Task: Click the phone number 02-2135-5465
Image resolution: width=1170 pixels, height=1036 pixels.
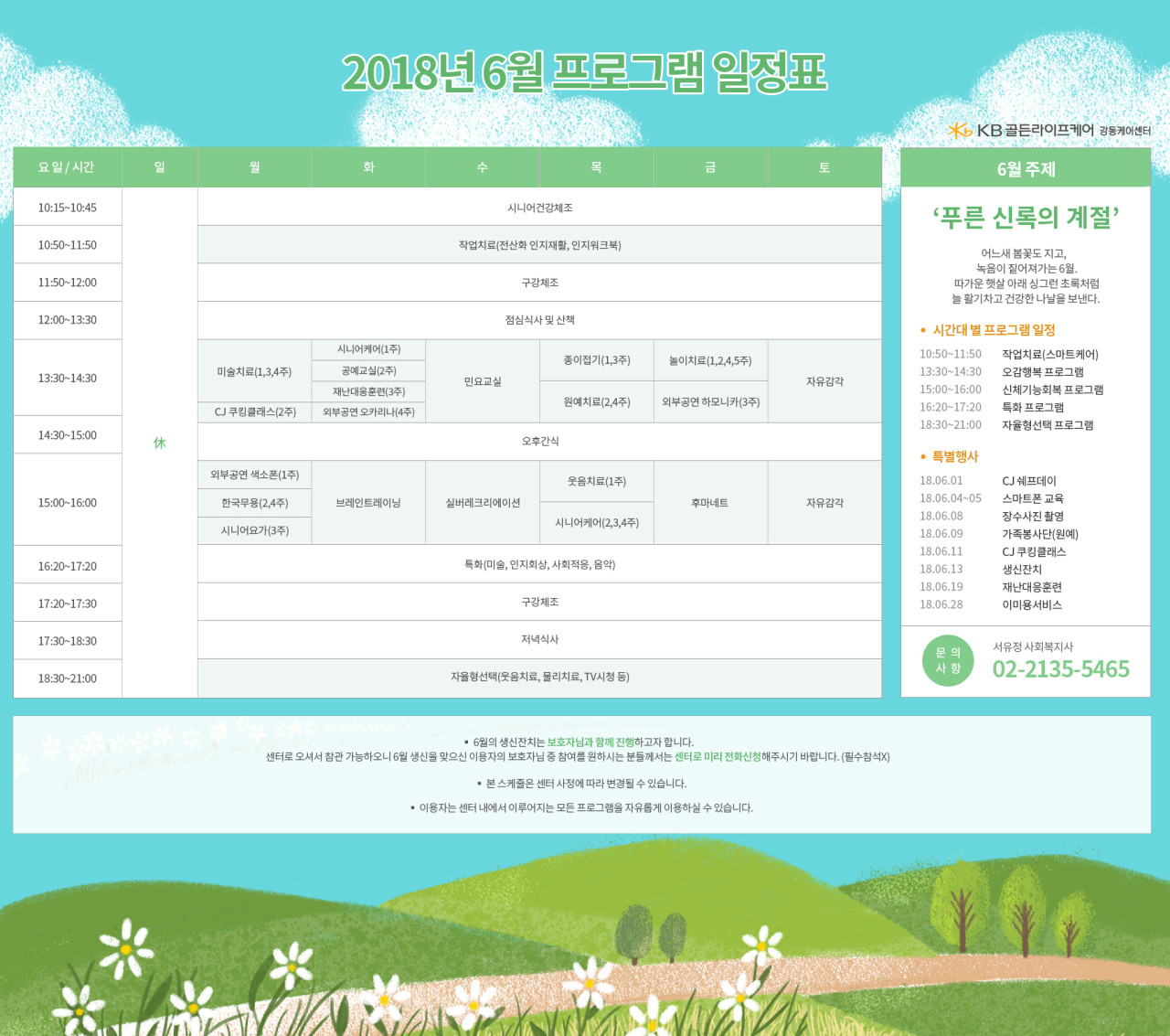Action: [1060, 669]
